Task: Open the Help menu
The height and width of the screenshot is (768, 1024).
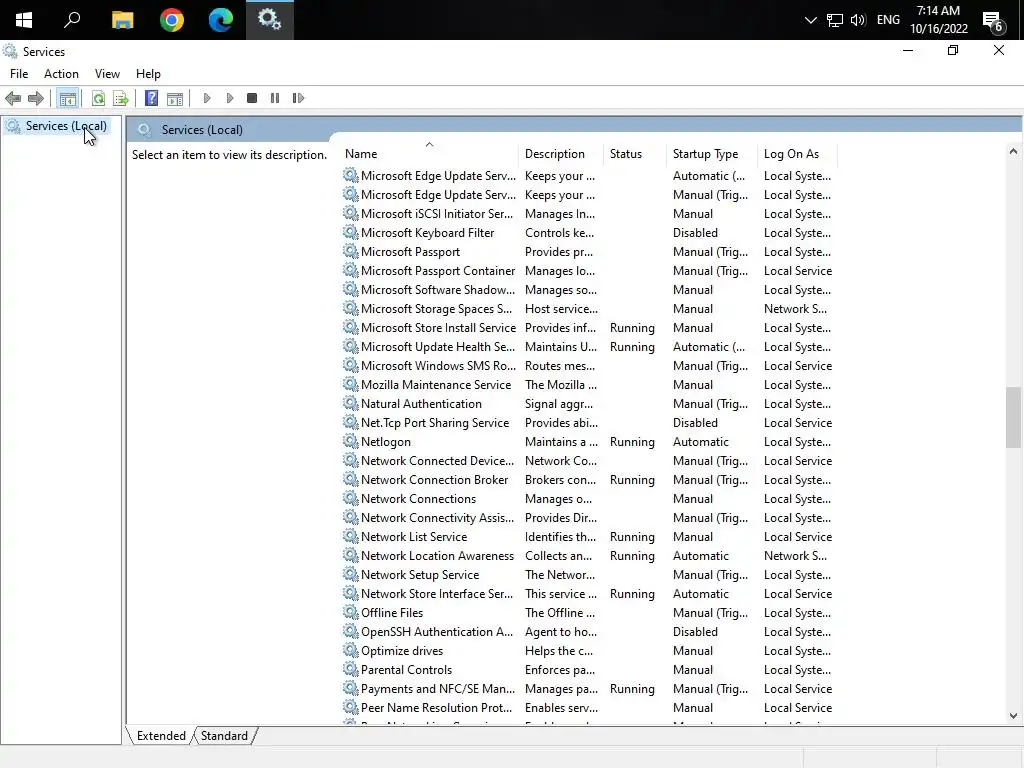Action: point(148,74)
